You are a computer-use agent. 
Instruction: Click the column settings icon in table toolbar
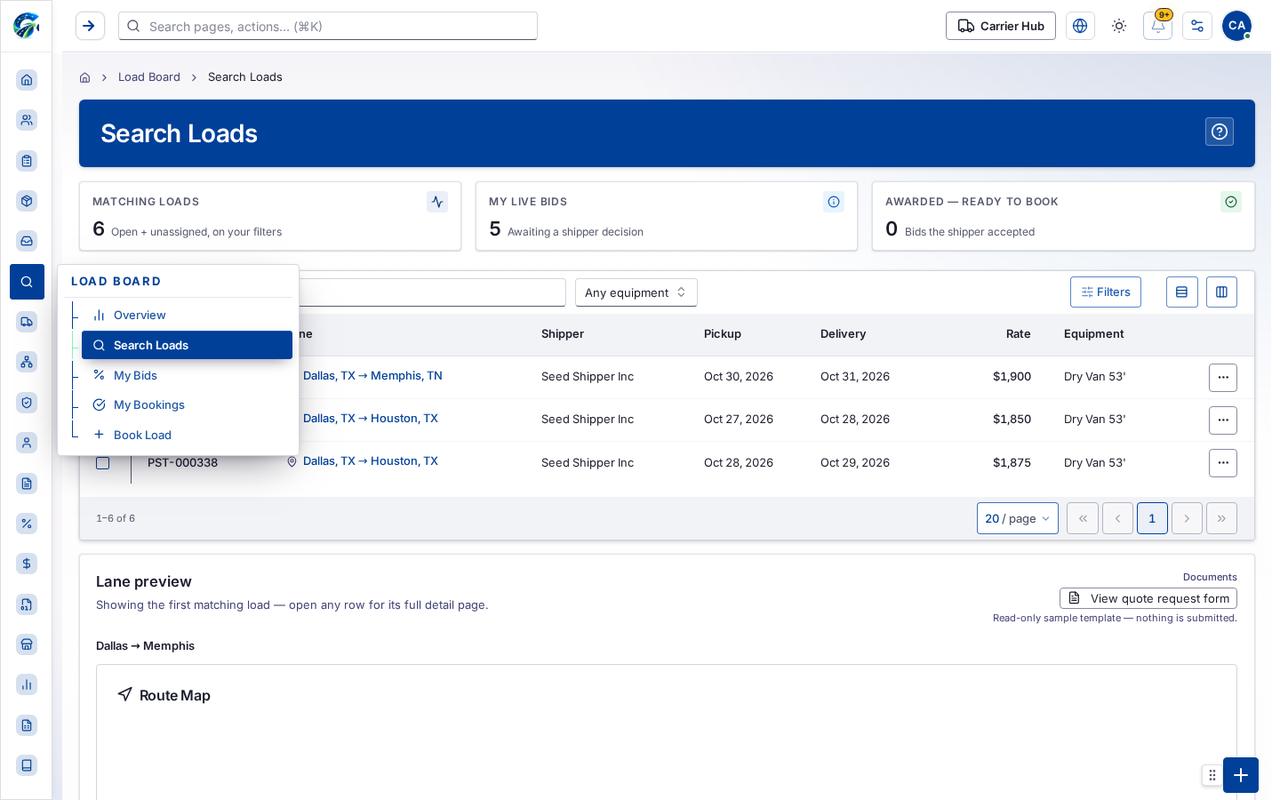tap(1221, 292)
